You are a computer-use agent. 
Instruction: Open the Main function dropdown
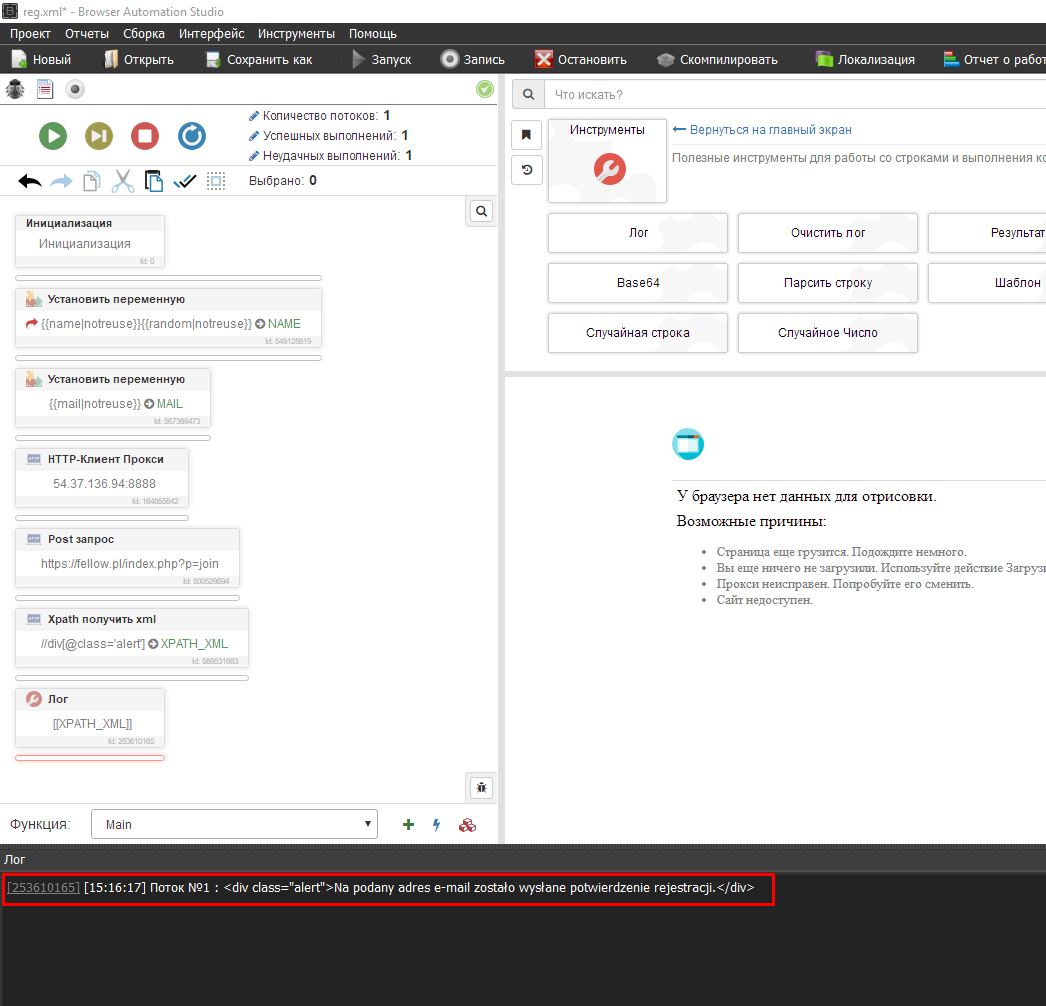tap(234, 825)
